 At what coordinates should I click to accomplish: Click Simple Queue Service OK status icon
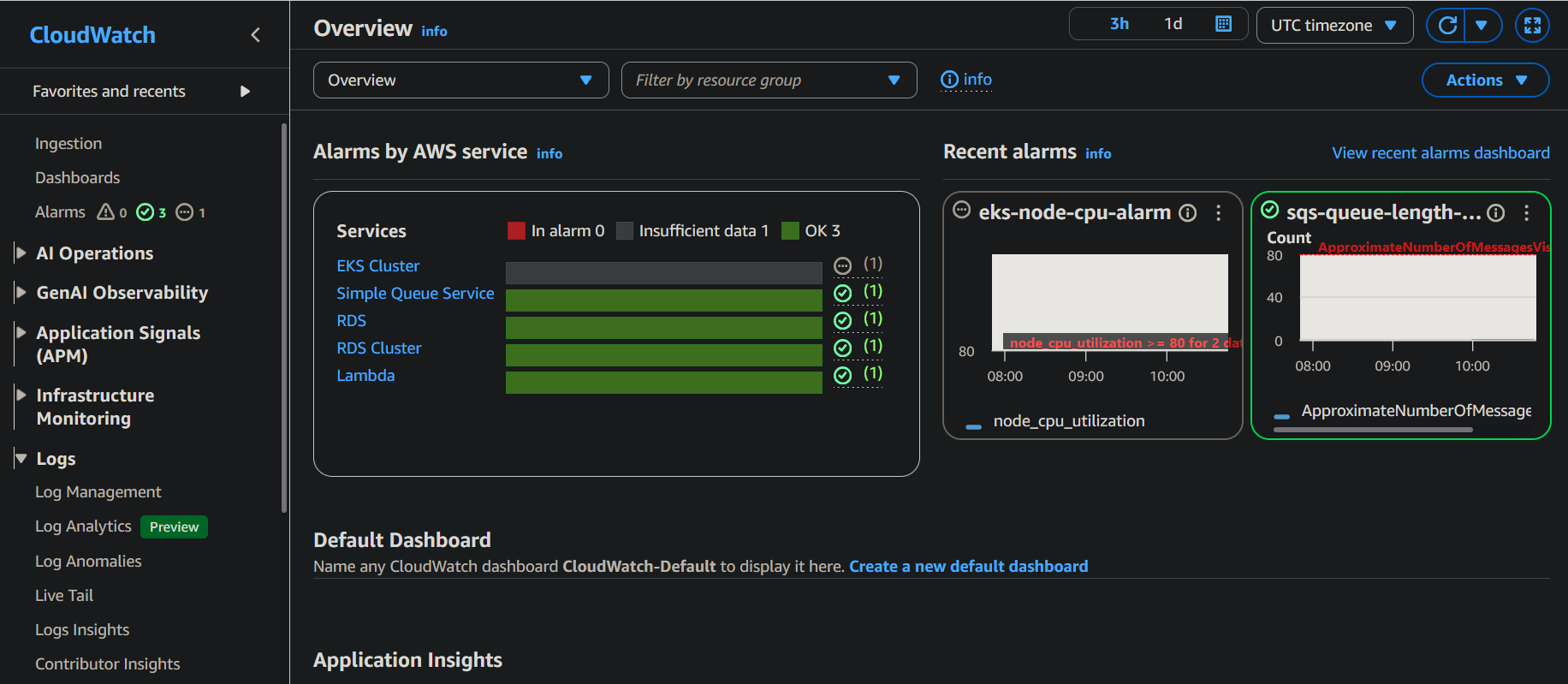[843, 294]
